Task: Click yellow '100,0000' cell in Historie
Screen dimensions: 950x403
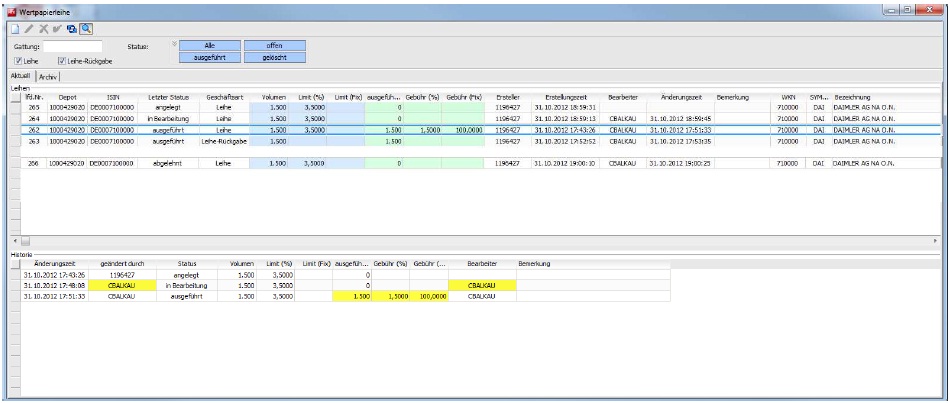Action: (x=429, y=296)
